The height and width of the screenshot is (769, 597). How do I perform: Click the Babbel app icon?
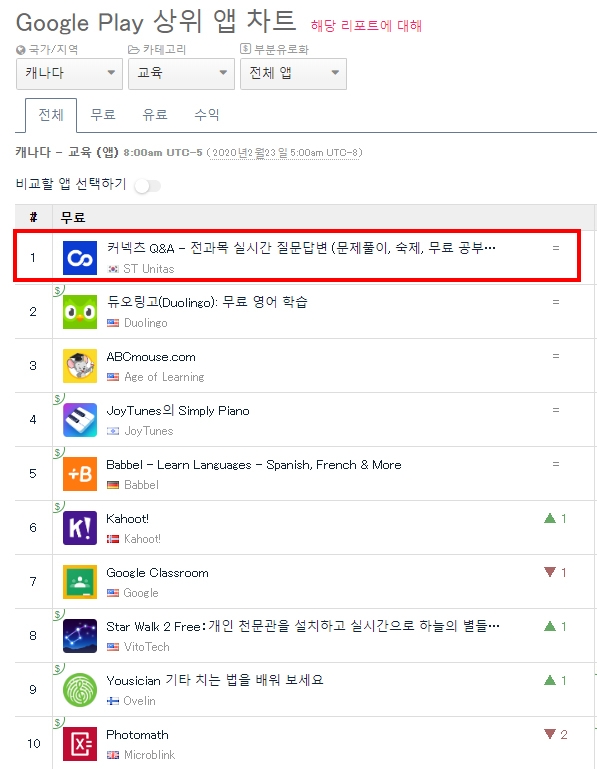(x=80, y=474)
